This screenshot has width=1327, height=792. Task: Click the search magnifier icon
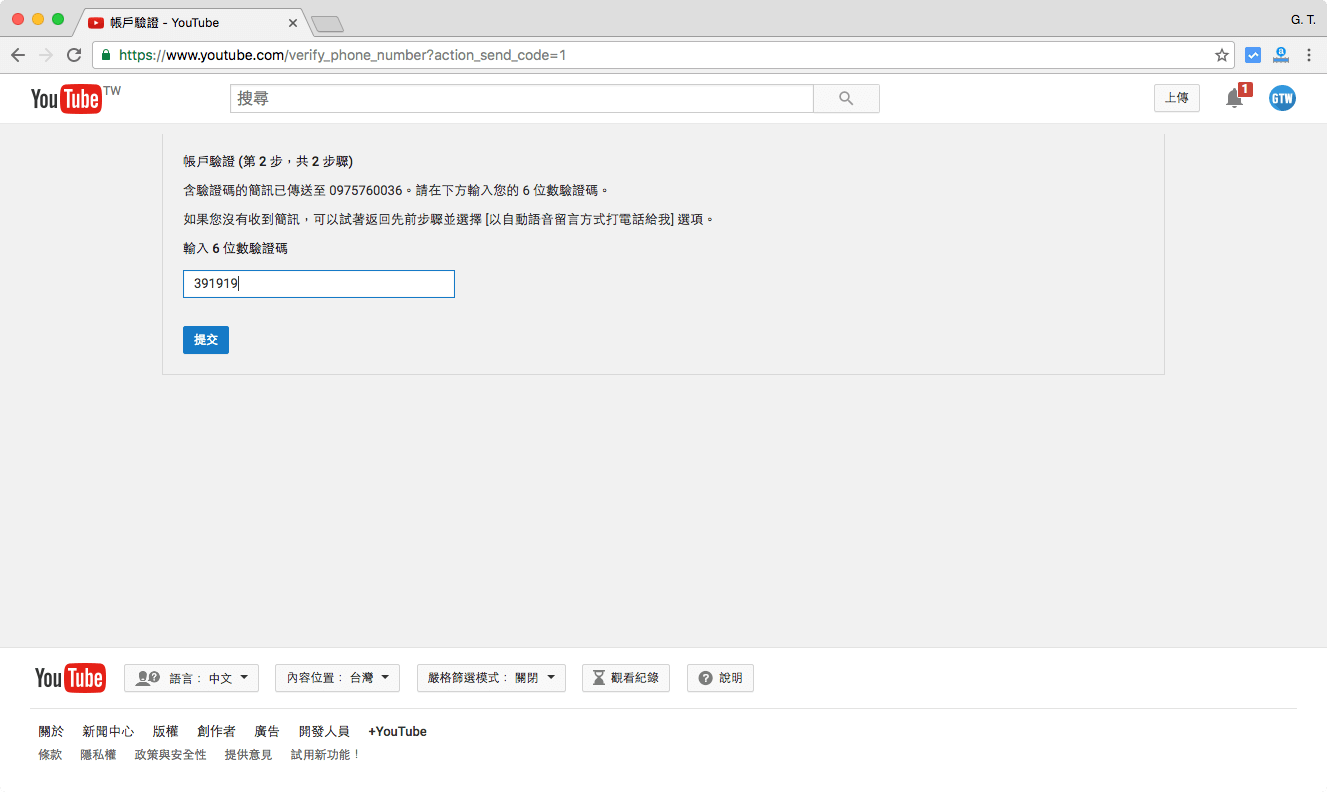point(845,98)
